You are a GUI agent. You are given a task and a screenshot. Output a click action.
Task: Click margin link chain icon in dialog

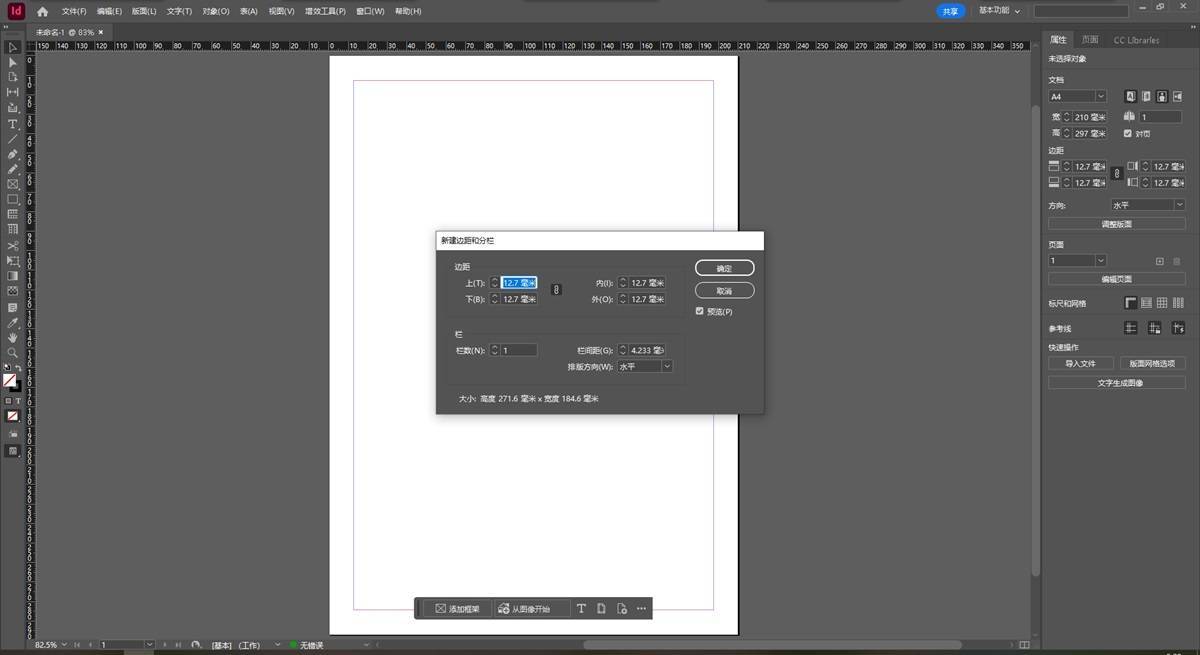point(557,290)
